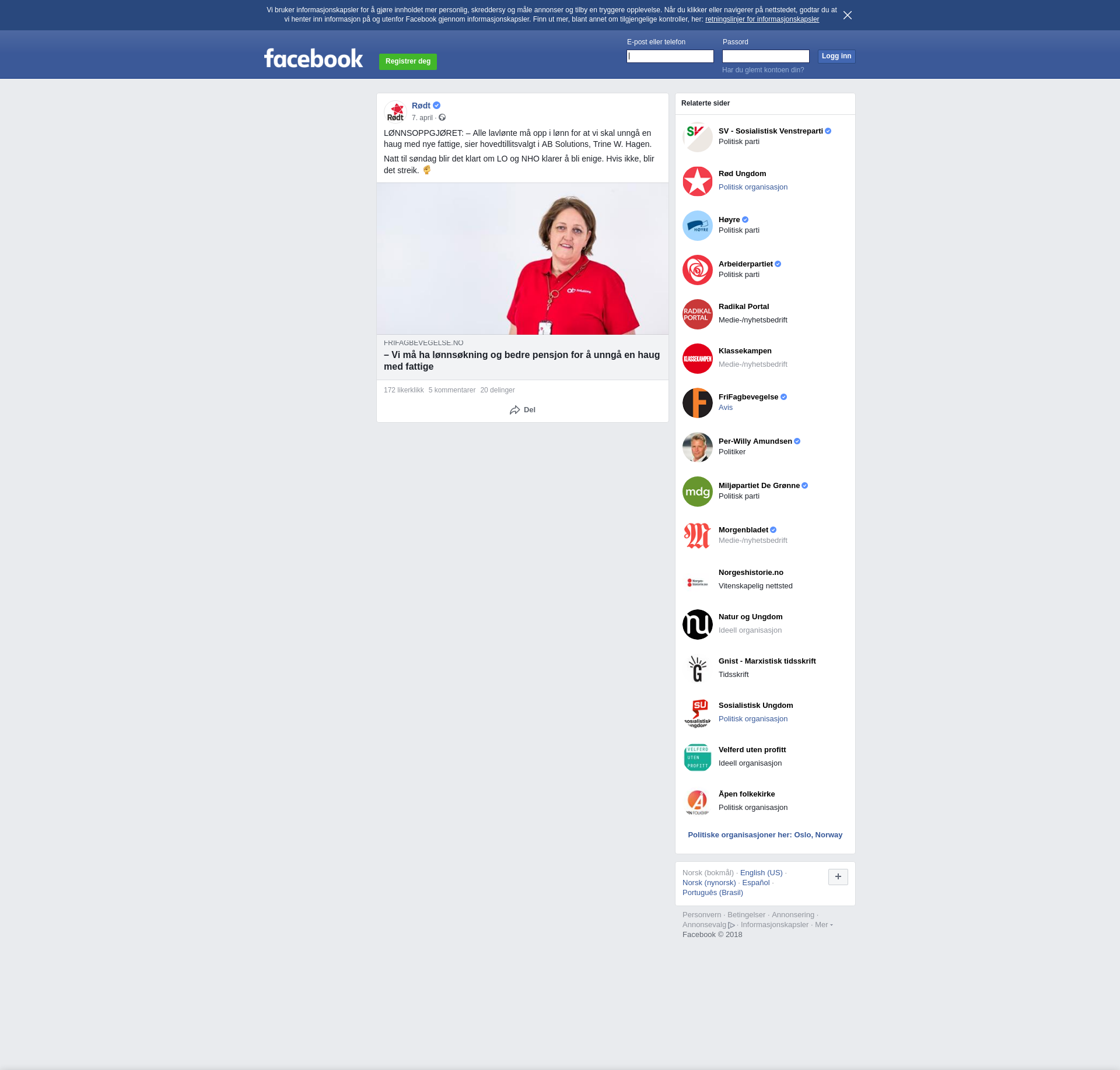Open Per-Willy Amundsen name link
This screenshot has height=1070, width=1120.
pos(755,441)
